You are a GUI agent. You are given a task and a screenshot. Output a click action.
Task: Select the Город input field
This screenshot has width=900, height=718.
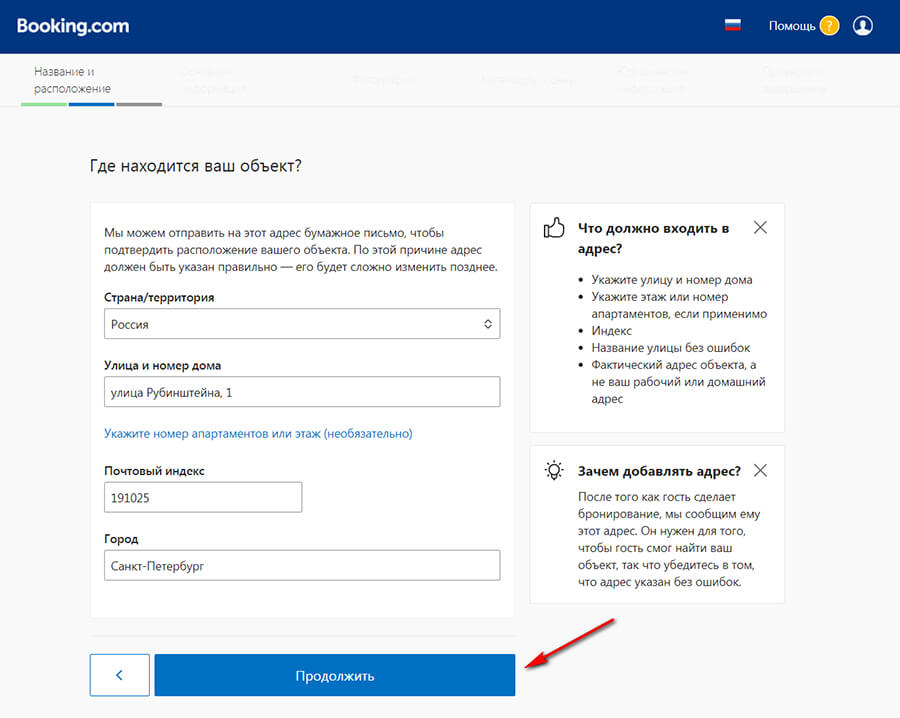(301, 565)
